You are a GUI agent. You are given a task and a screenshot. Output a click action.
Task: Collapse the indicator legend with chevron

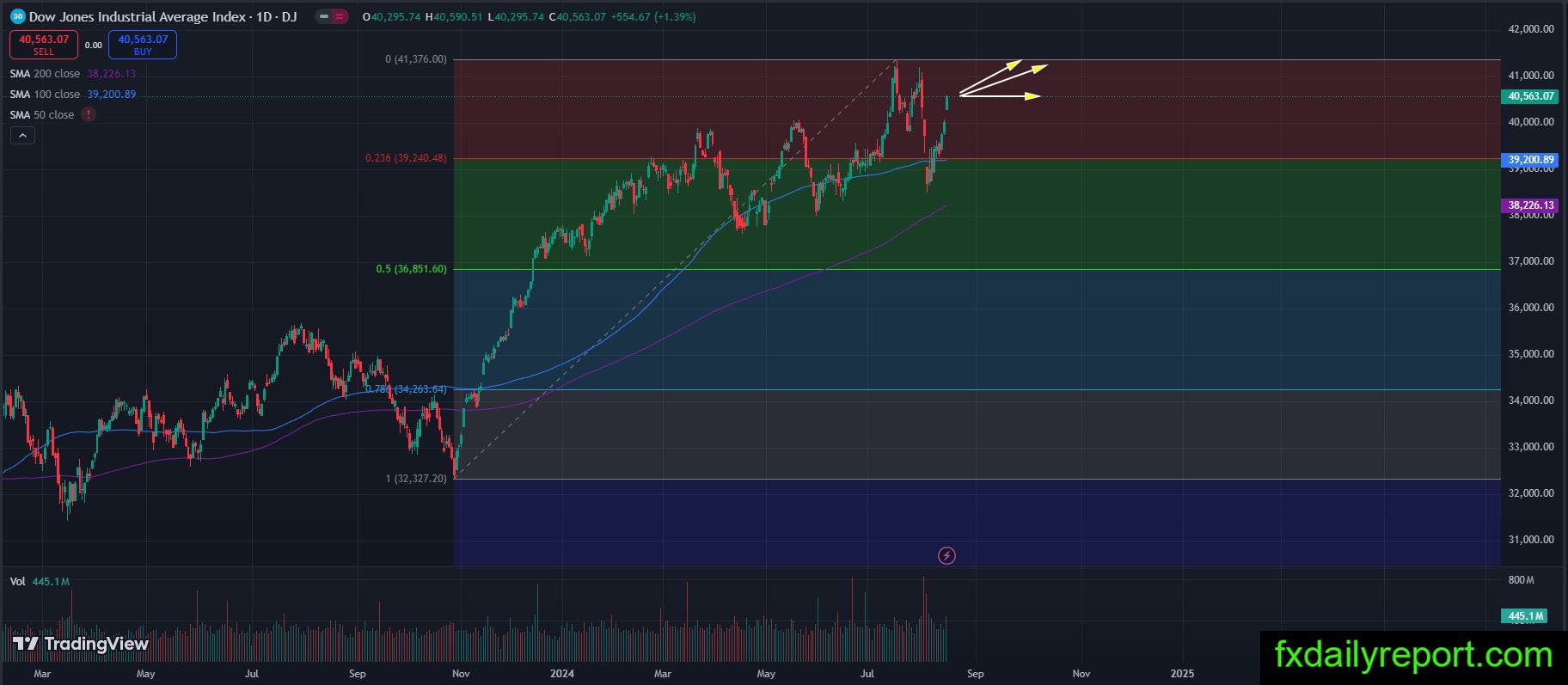22,135
